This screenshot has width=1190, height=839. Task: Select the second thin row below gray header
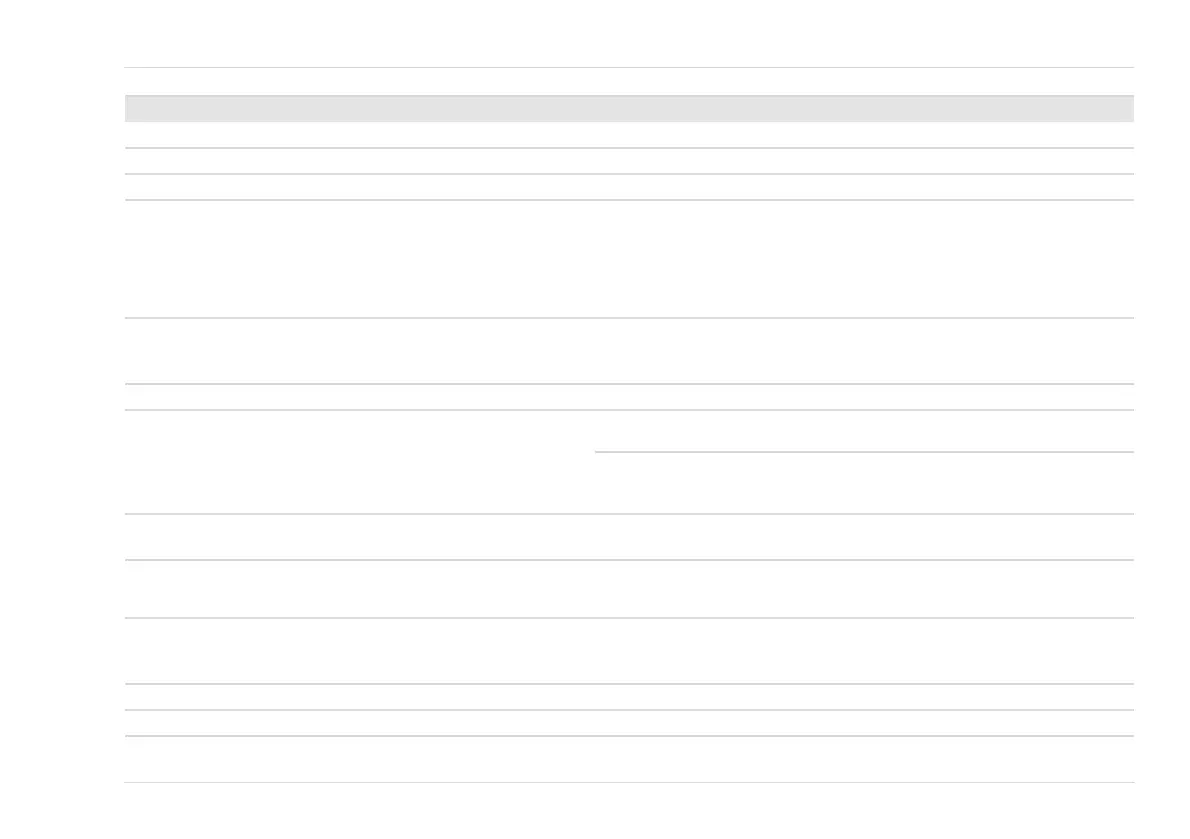pyautogui.click(x=628, y=161)
